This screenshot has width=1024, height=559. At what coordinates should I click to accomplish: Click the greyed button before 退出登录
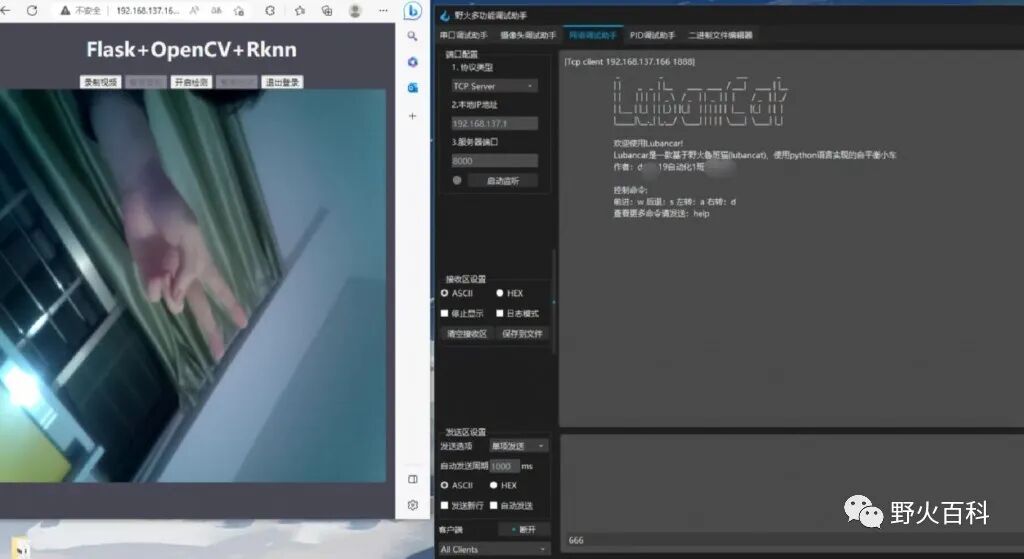236,82
